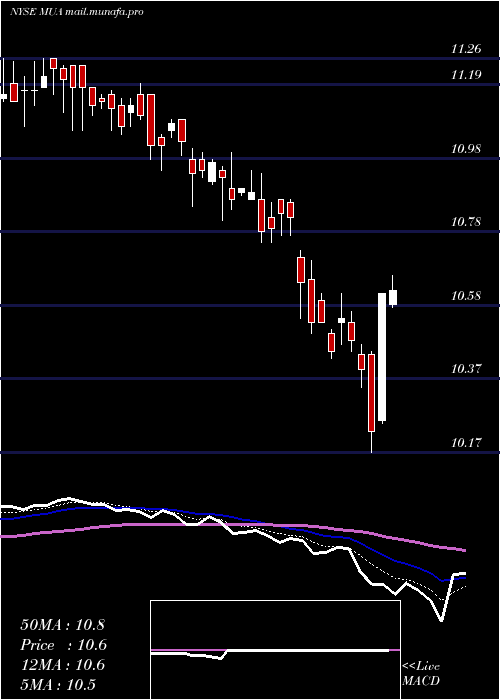The width and height of the screenshot is (500, 700).
Task: Click the 10.37 price level label
Action: (466, 369)
